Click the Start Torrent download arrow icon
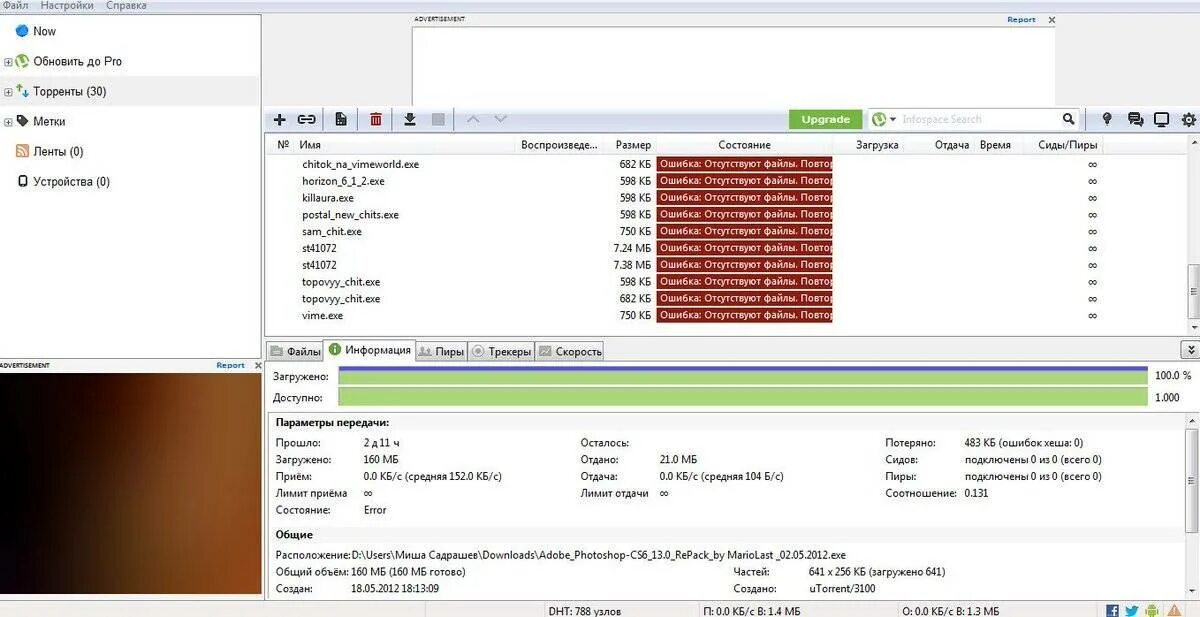The image size is (1200, 617). [409, 119]
